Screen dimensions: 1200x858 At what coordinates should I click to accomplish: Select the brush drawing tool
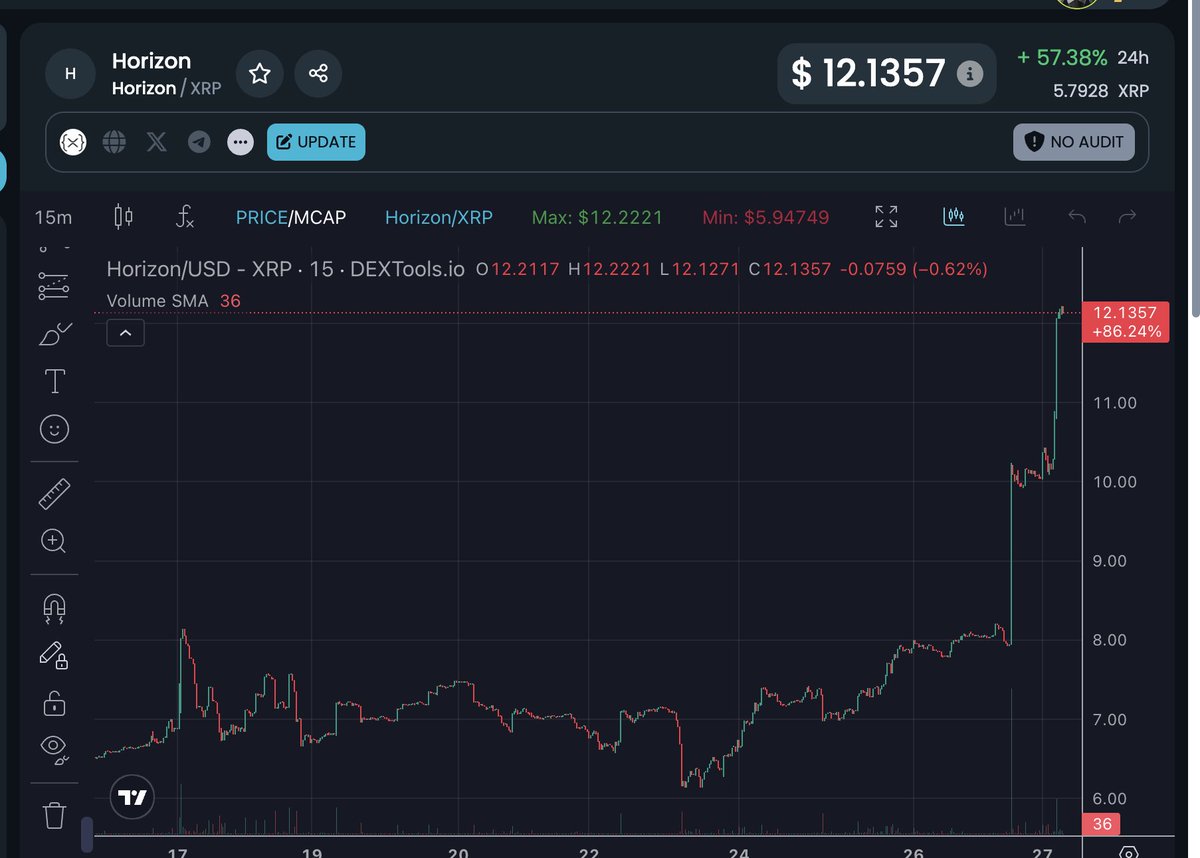tap(54, 333)
